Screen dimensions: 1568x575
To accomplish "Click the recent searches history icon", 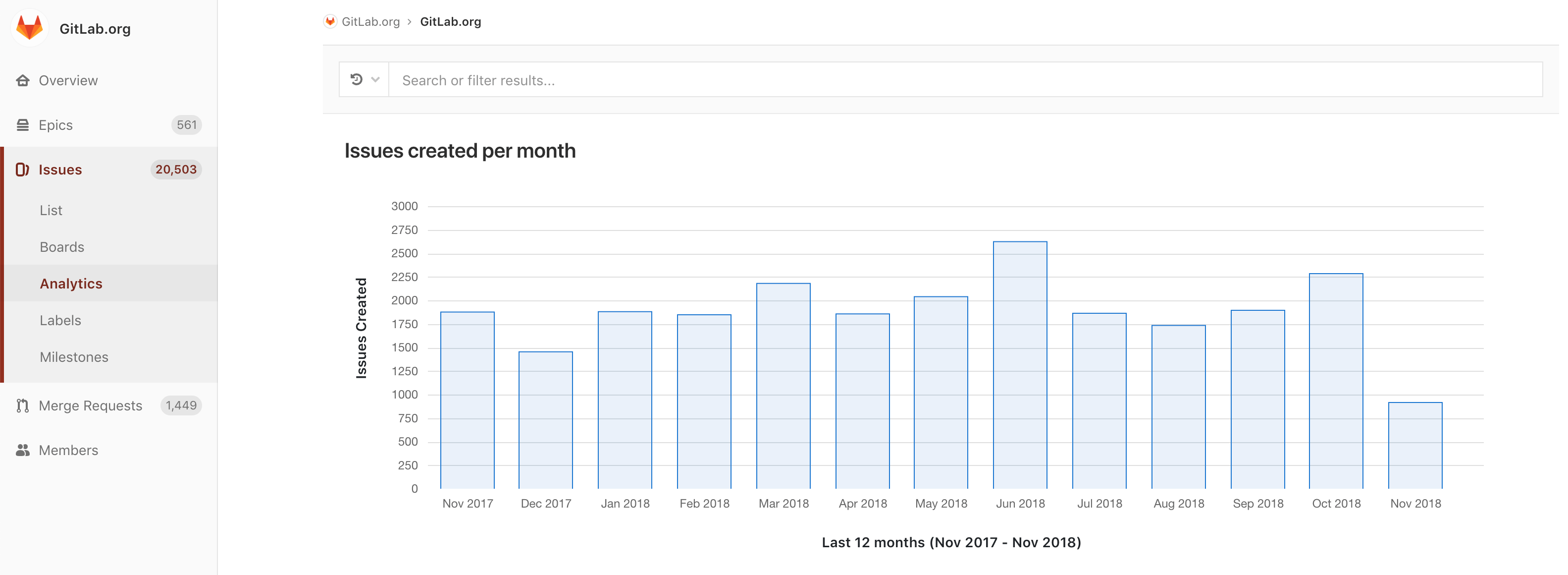I will tap(357, 79).
